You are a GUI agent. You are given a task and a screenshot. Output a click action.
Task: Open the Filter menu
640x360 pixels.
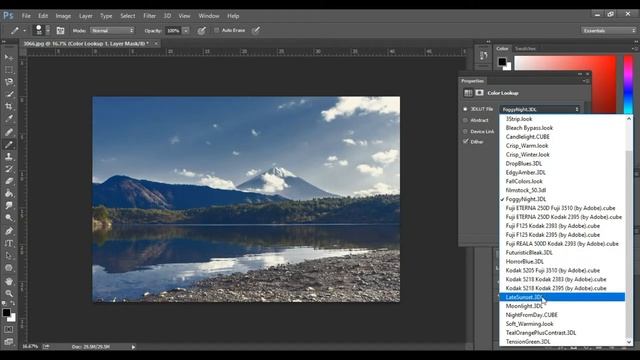(149, 16)
